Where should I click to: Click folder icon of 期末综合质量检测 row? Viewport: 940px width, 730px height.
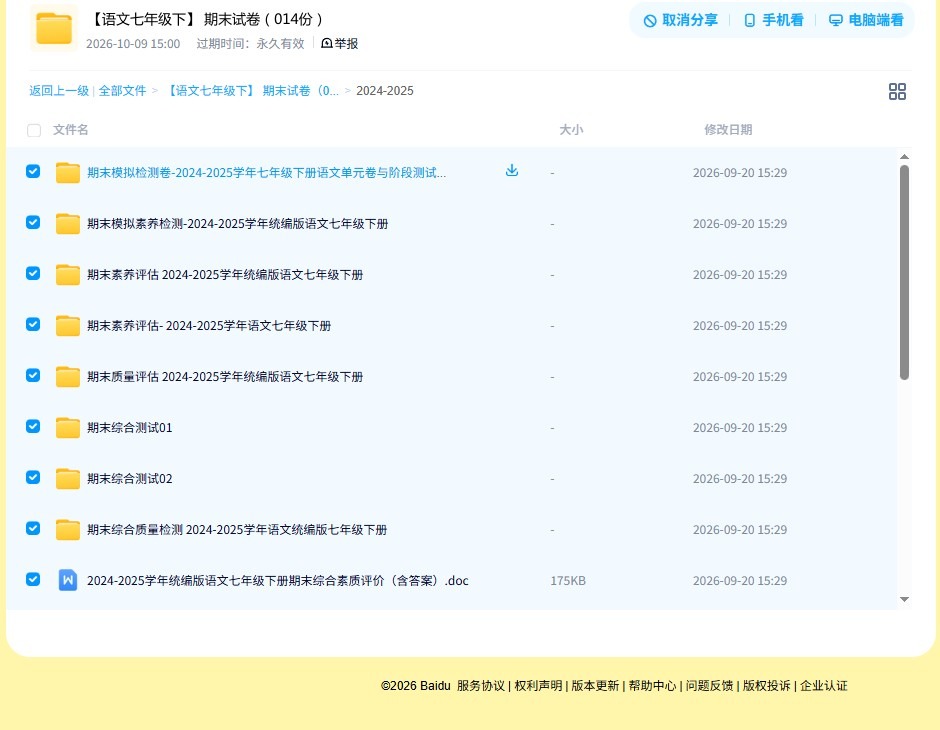68,529
